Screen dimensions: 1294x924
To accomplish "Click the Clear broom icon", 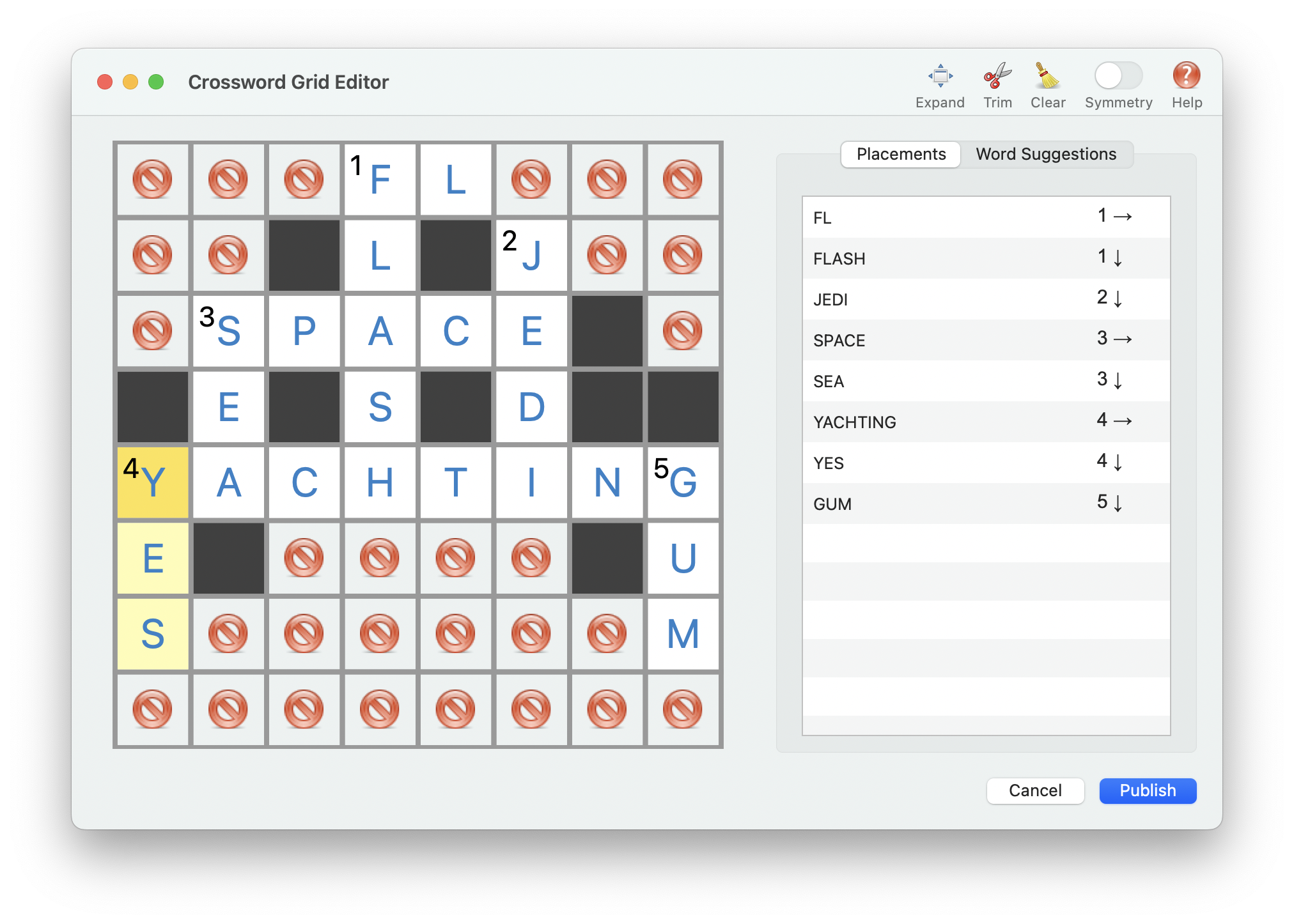I will pos(1047,76).
